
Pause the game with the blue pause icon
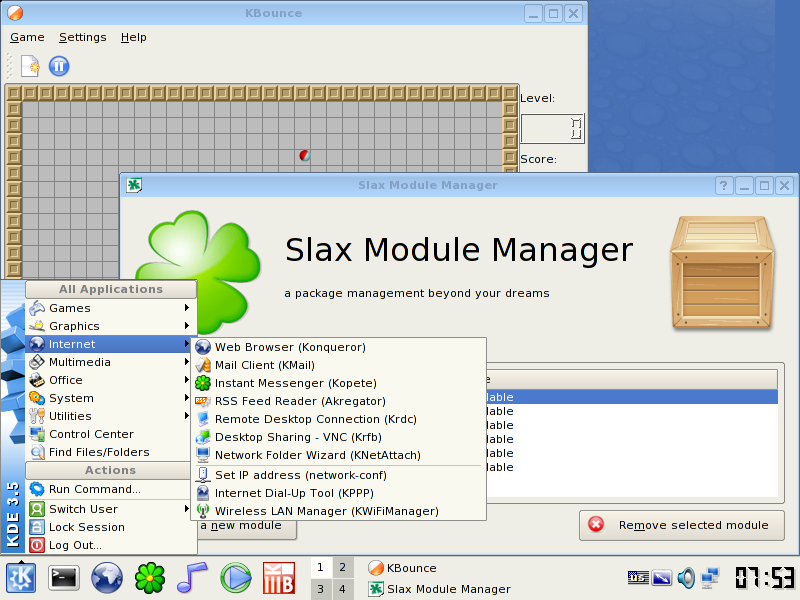[x=59, y=66]
